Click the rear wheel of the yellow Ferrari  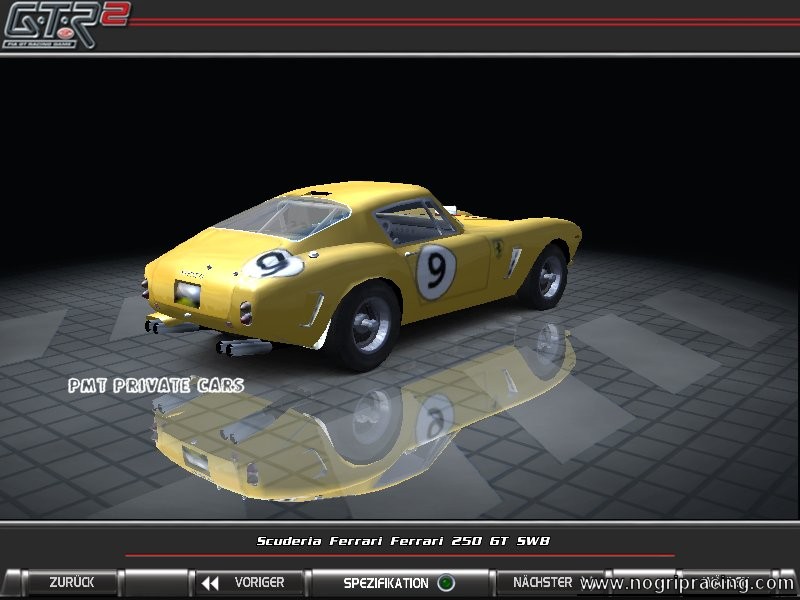(366, 321)
